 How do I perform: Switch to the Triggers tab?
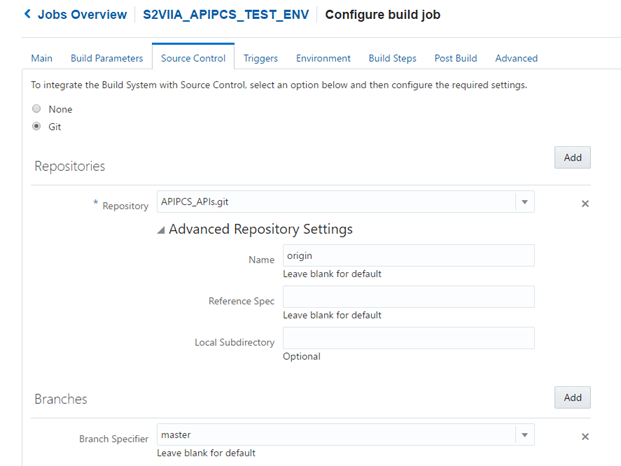260,58
